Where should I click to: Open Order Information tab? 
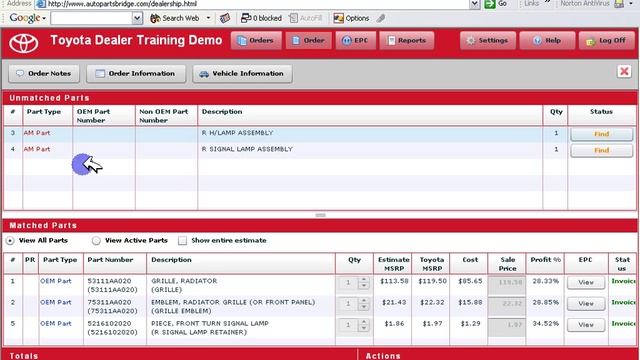pos(136,73)
